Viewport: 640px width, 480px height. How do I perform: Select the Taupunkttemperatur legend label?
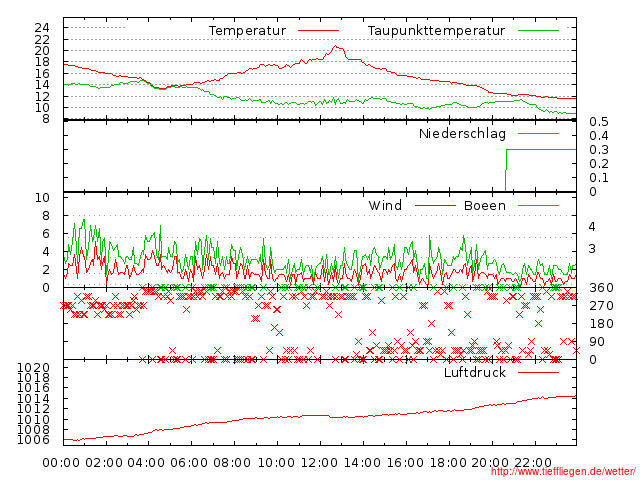(x=436, y=31)
